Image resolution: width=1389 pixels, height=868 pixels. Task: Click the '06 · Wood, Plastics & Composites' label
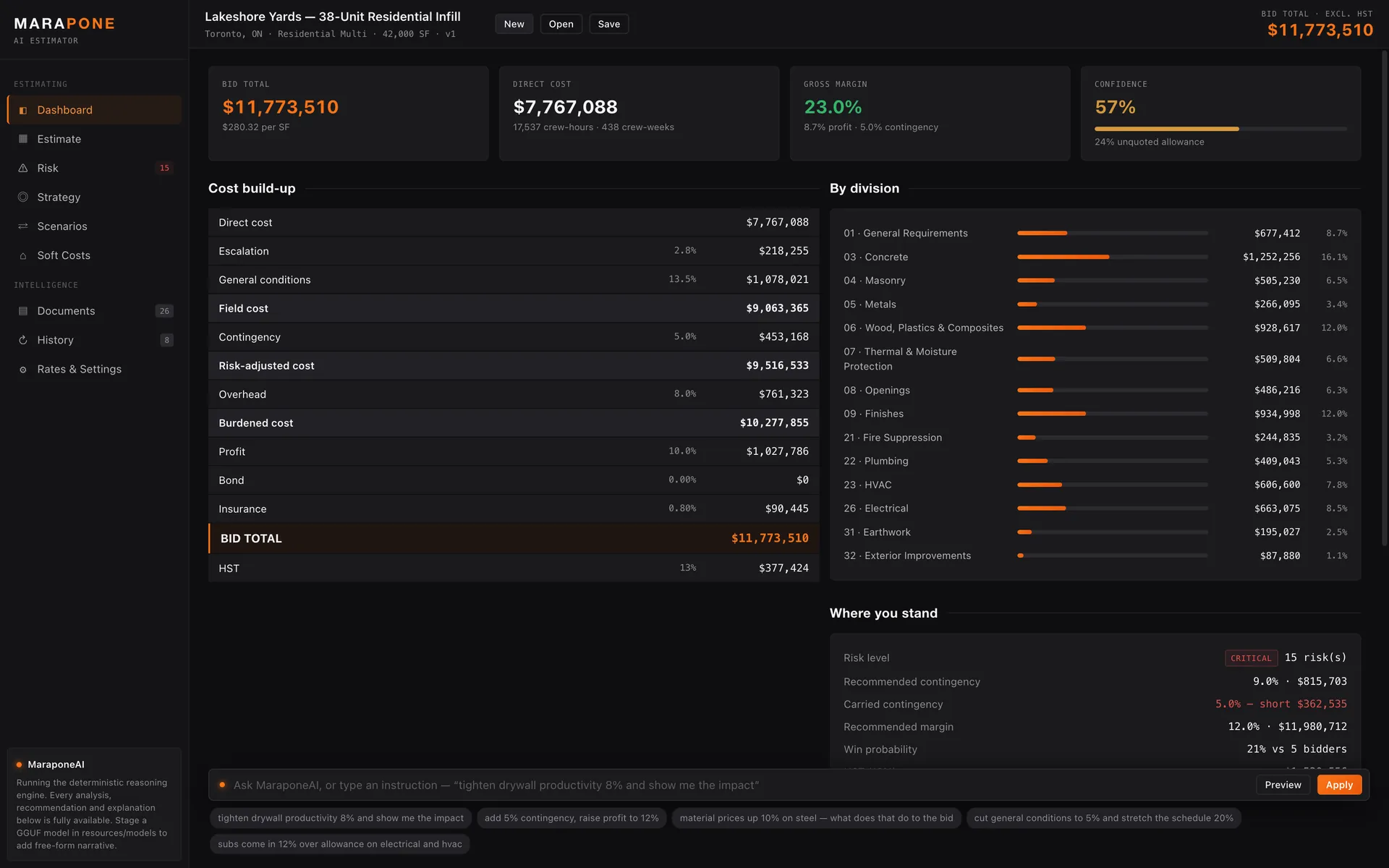[x=923, y=328]
